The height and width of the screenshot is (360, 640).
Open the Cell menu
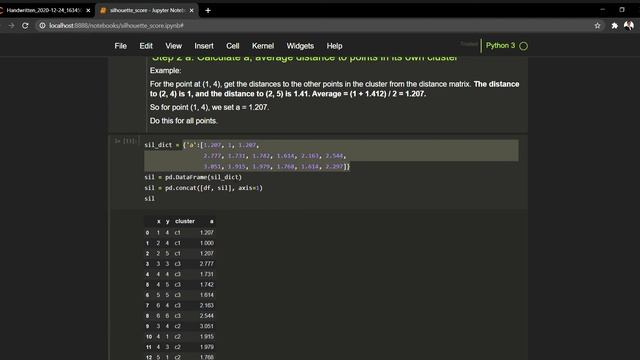pos(233,46)
